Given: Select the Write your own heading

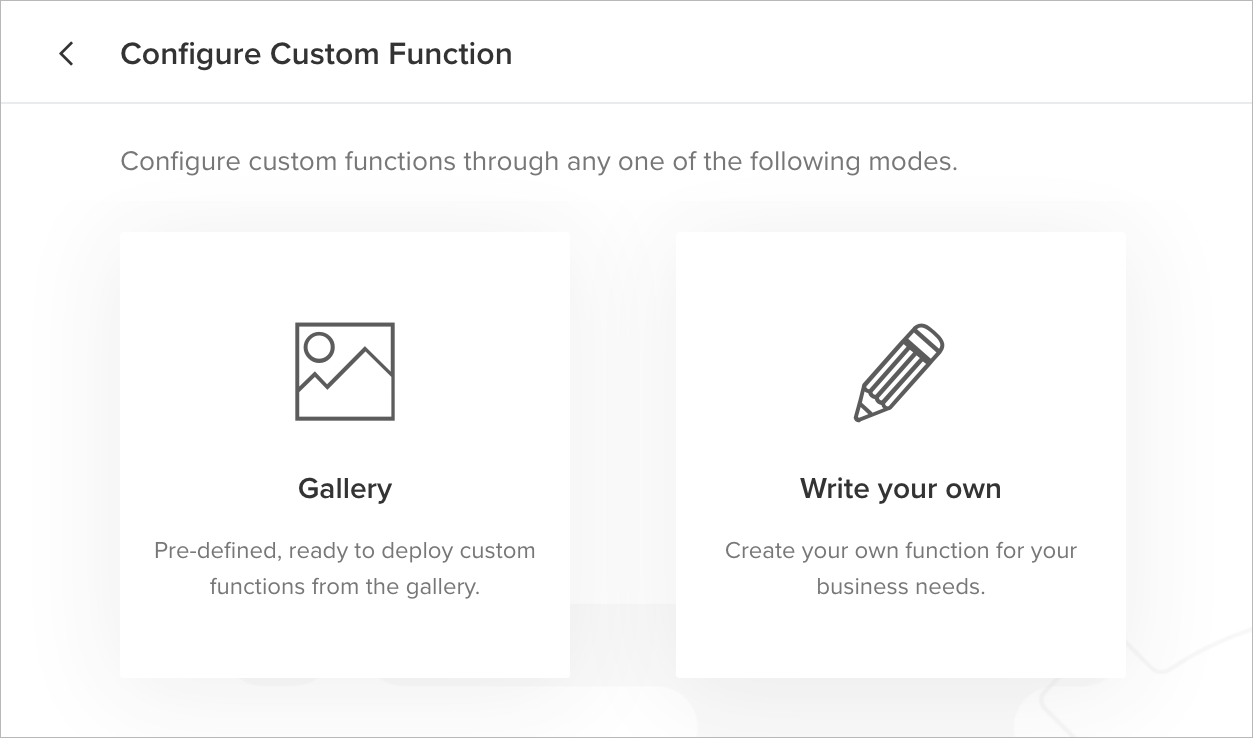Looking at the screenshot, I should tap(900, 489).
